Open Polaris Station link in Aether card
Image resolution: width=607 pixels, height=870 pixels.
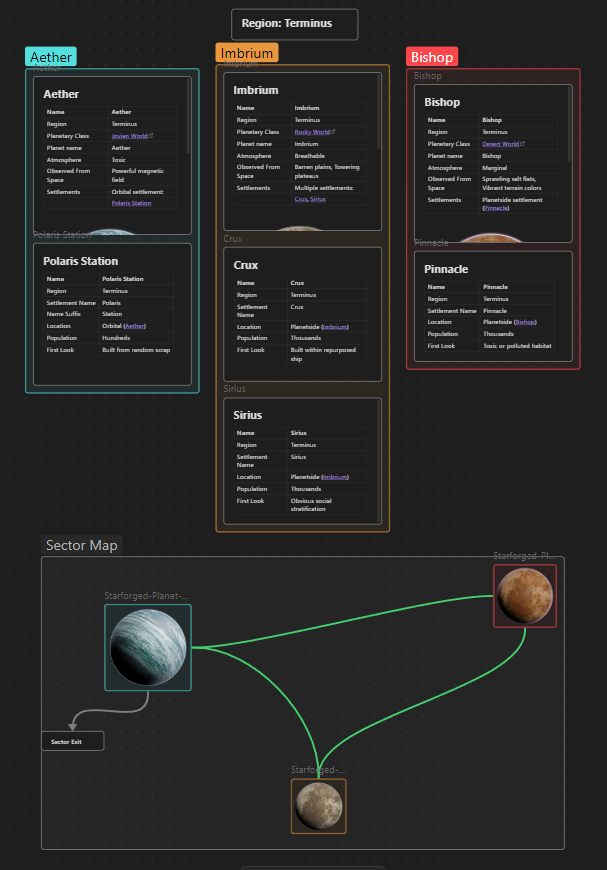click(131, 203)
